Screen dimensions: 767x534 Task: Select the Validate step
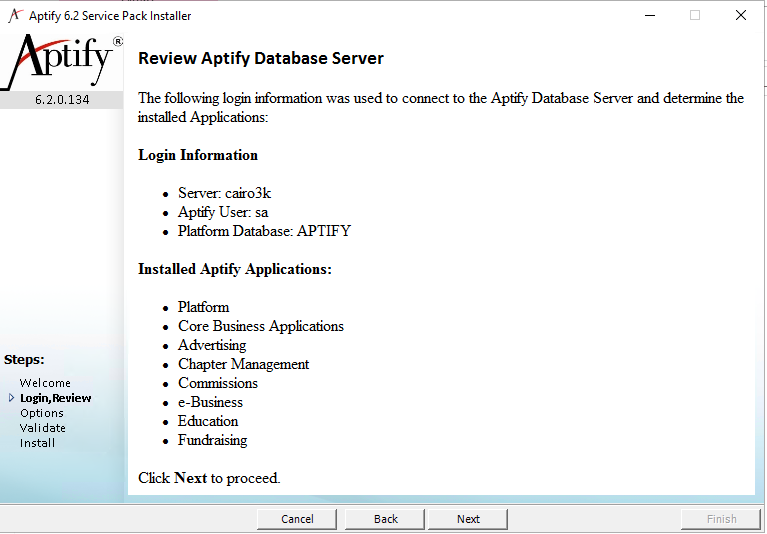(43, 428)
